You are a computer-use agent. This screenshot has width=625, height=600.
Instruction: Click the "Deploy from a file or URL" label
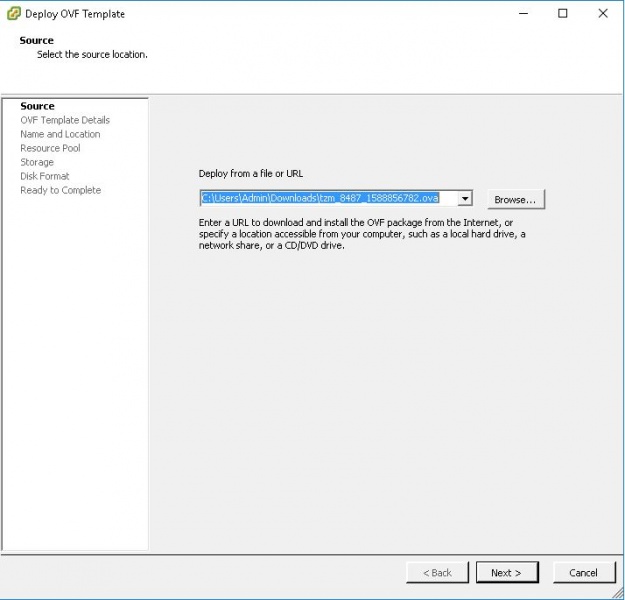tap(251, 174)
